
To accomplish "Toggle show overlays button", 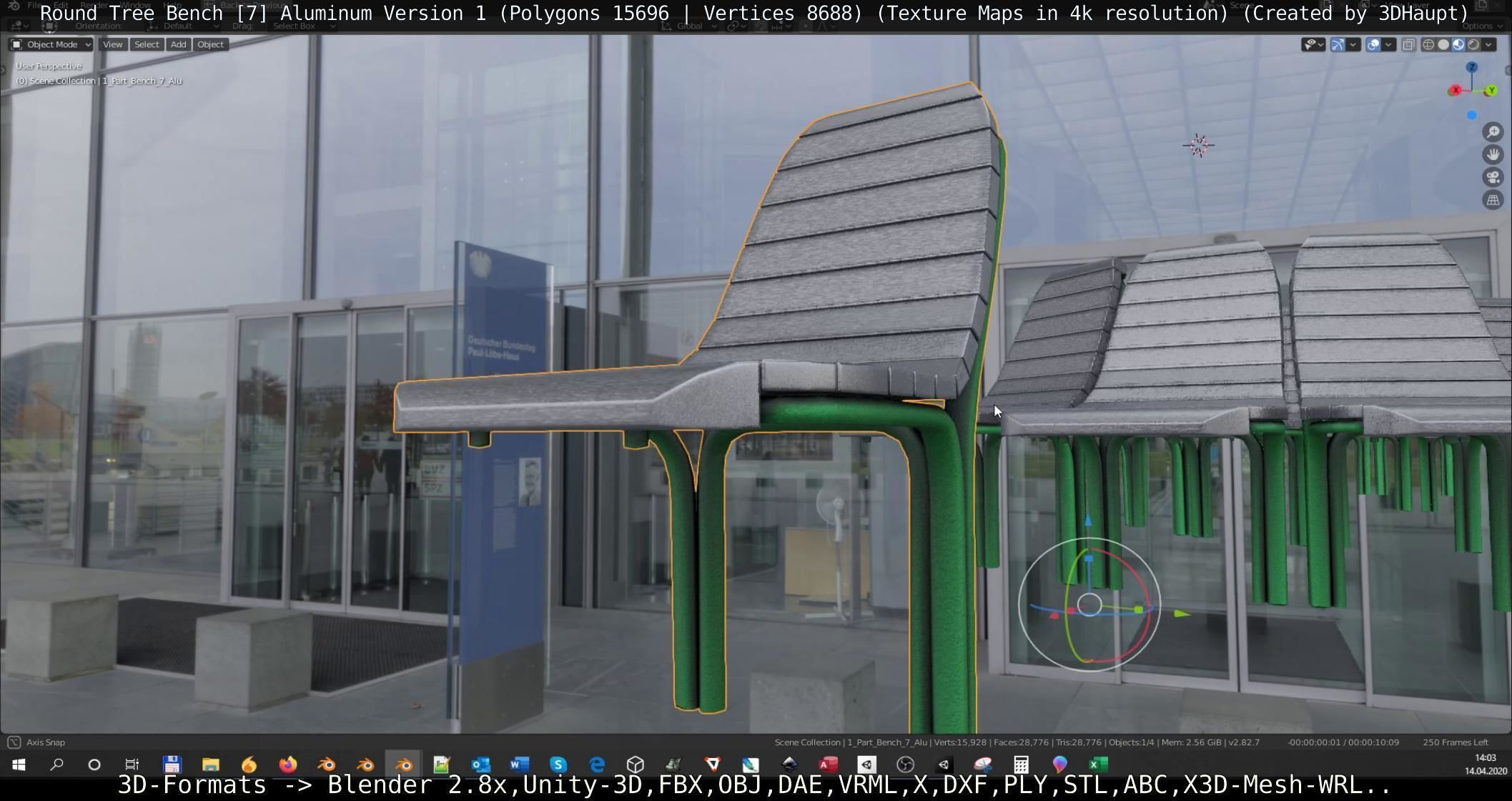I will pos(1373,44).
